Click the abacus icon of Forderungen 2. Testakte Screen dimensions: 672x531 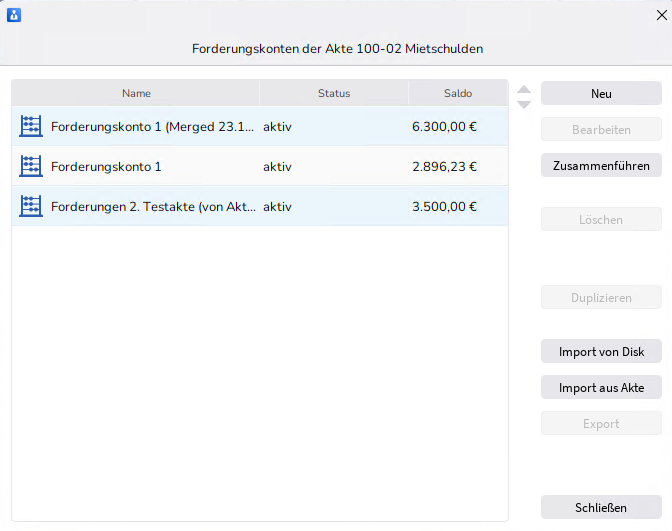(x=31, y=206)
